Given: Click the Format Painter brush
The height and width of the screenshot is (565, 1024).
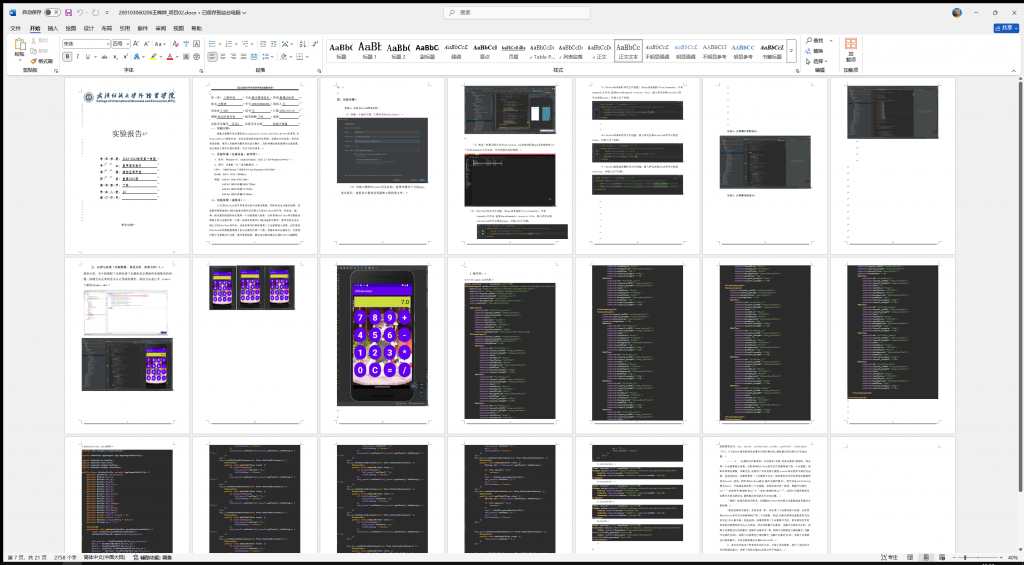Looking at the screenshot, I should [x=32, y=62].
